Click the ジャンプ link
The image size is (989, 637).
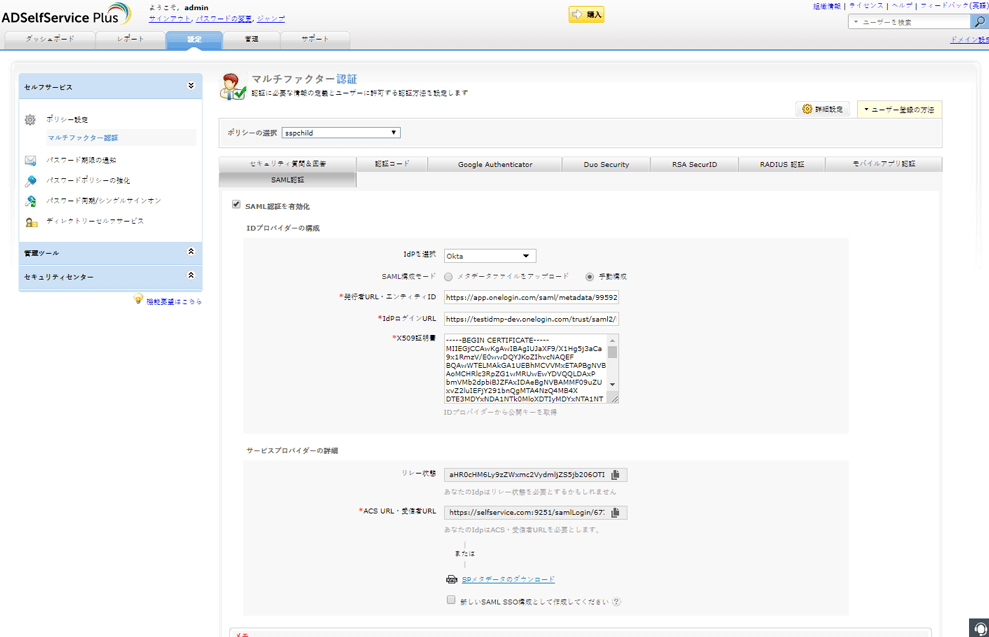coord(271,19)
